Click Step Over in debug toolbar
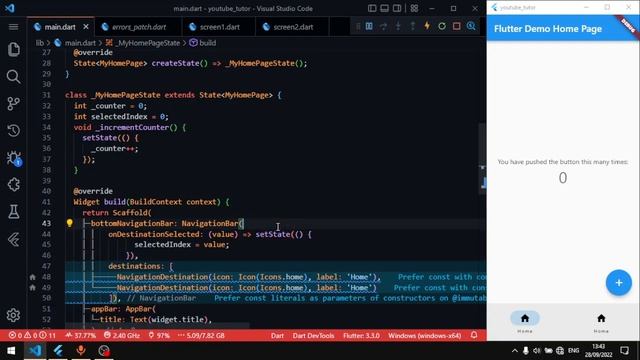The width and height of the screenshot is (640, 360). click(x=384, y=27)
